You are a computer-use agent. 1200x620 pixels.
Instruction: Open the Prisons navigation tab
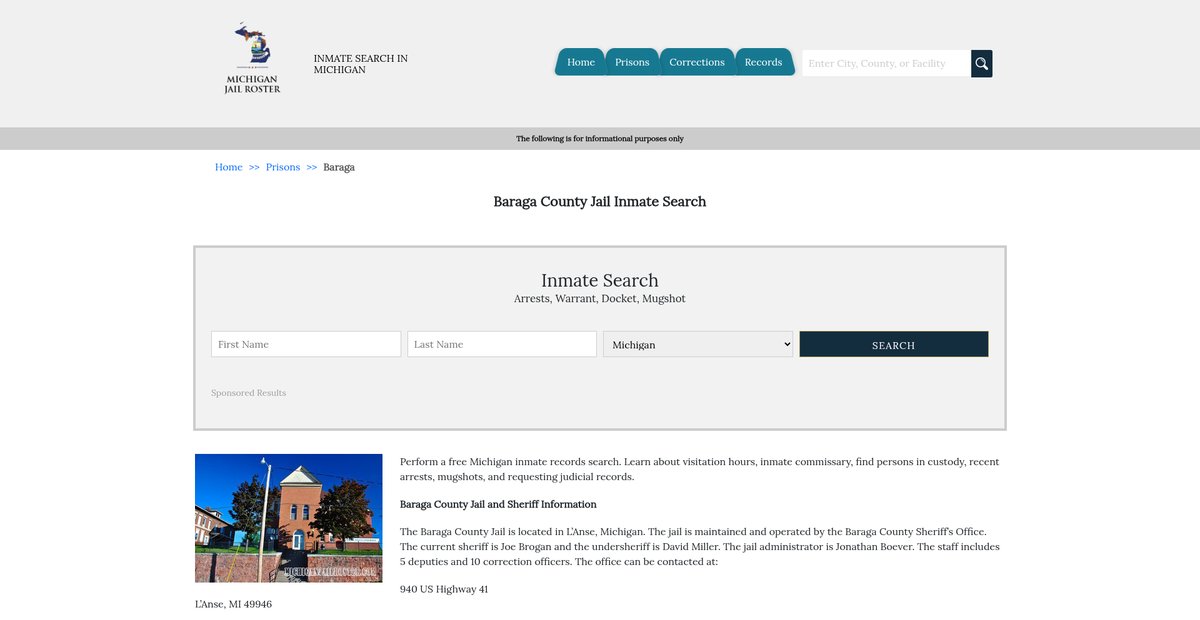pos(632,62)
